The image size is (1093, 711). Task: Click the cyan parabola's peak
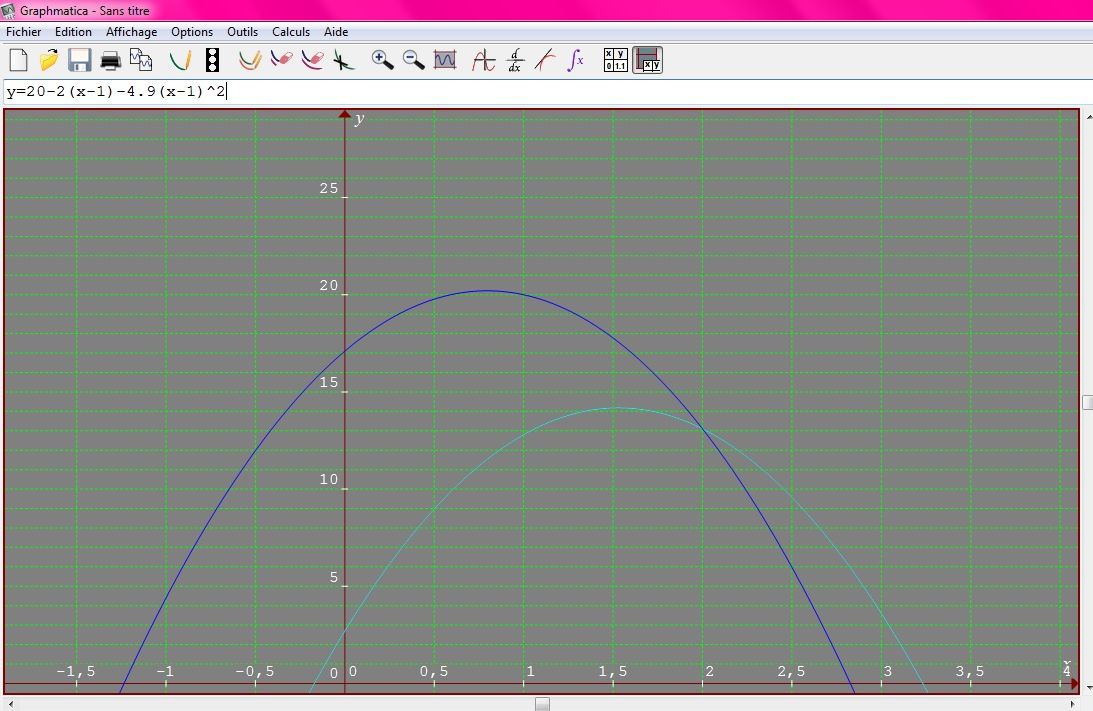(x=616, y=408)
